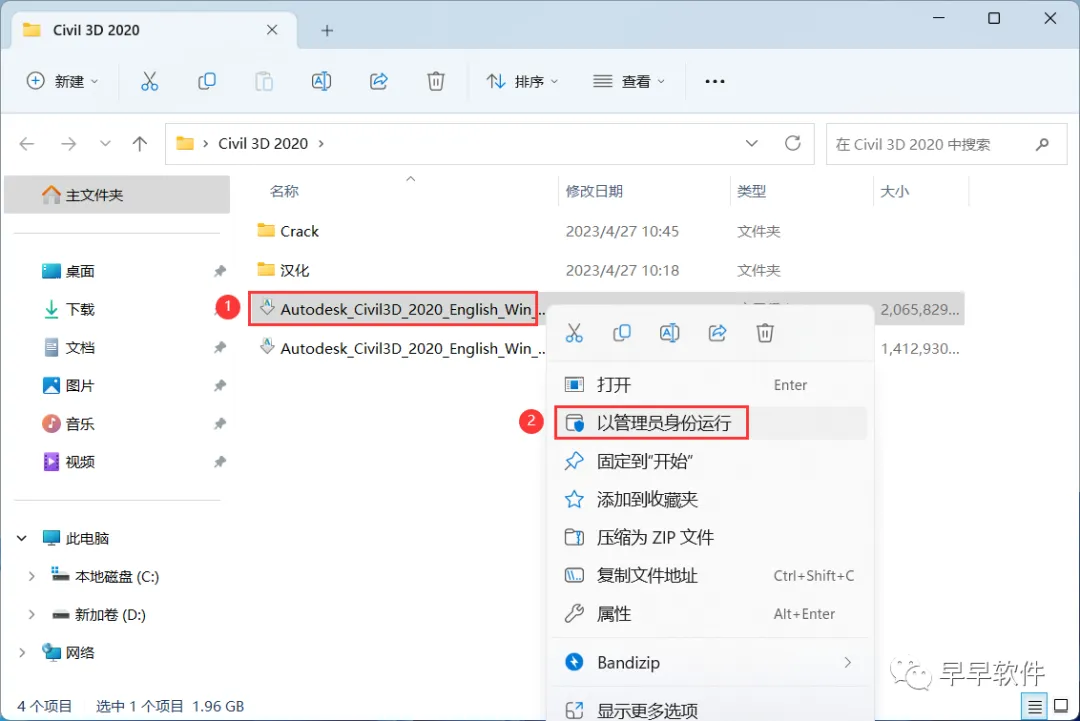This screenshot has height=721, width=1080.
Task: Expand 新加卷 (D:) in the tree
Action: tap(31, 614)
